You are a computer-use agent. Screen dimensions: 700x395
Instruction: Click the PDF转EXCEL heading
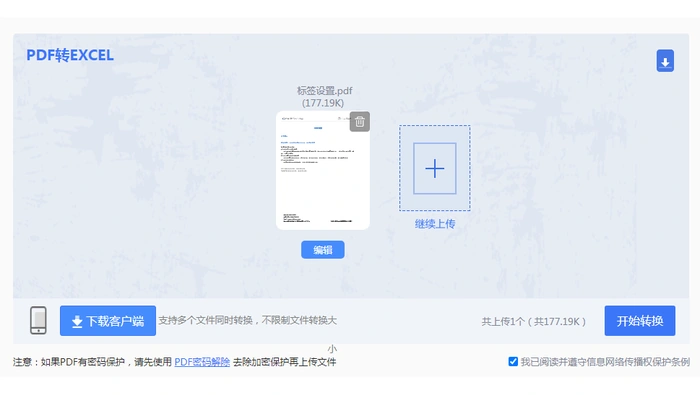coord(70,55)
